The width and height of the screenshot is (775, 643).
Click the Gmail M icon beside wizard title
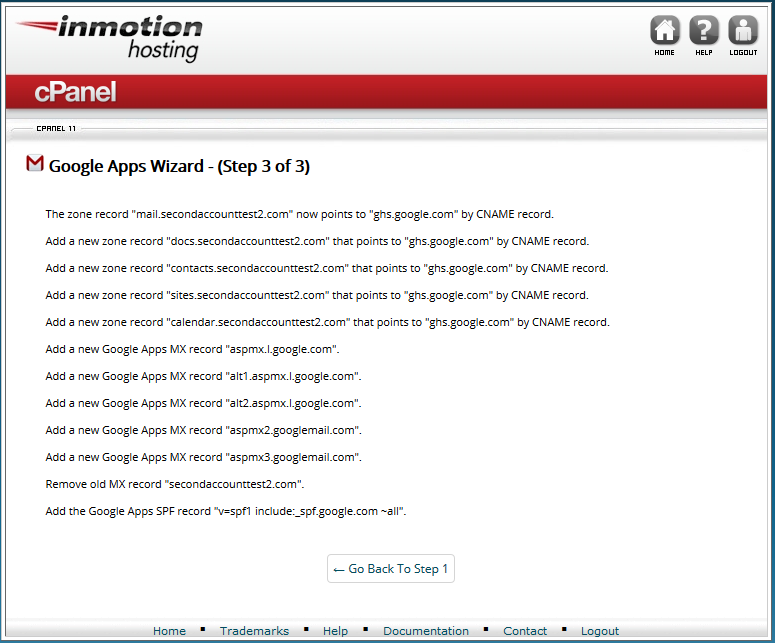pos(35,164)
